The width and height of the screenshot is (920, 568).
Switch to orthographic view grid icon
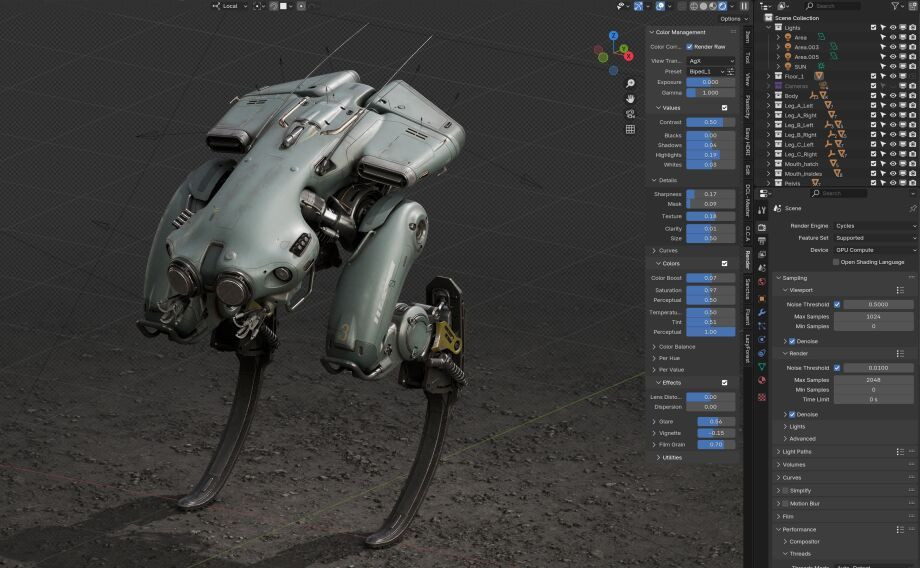pos(630,129)
